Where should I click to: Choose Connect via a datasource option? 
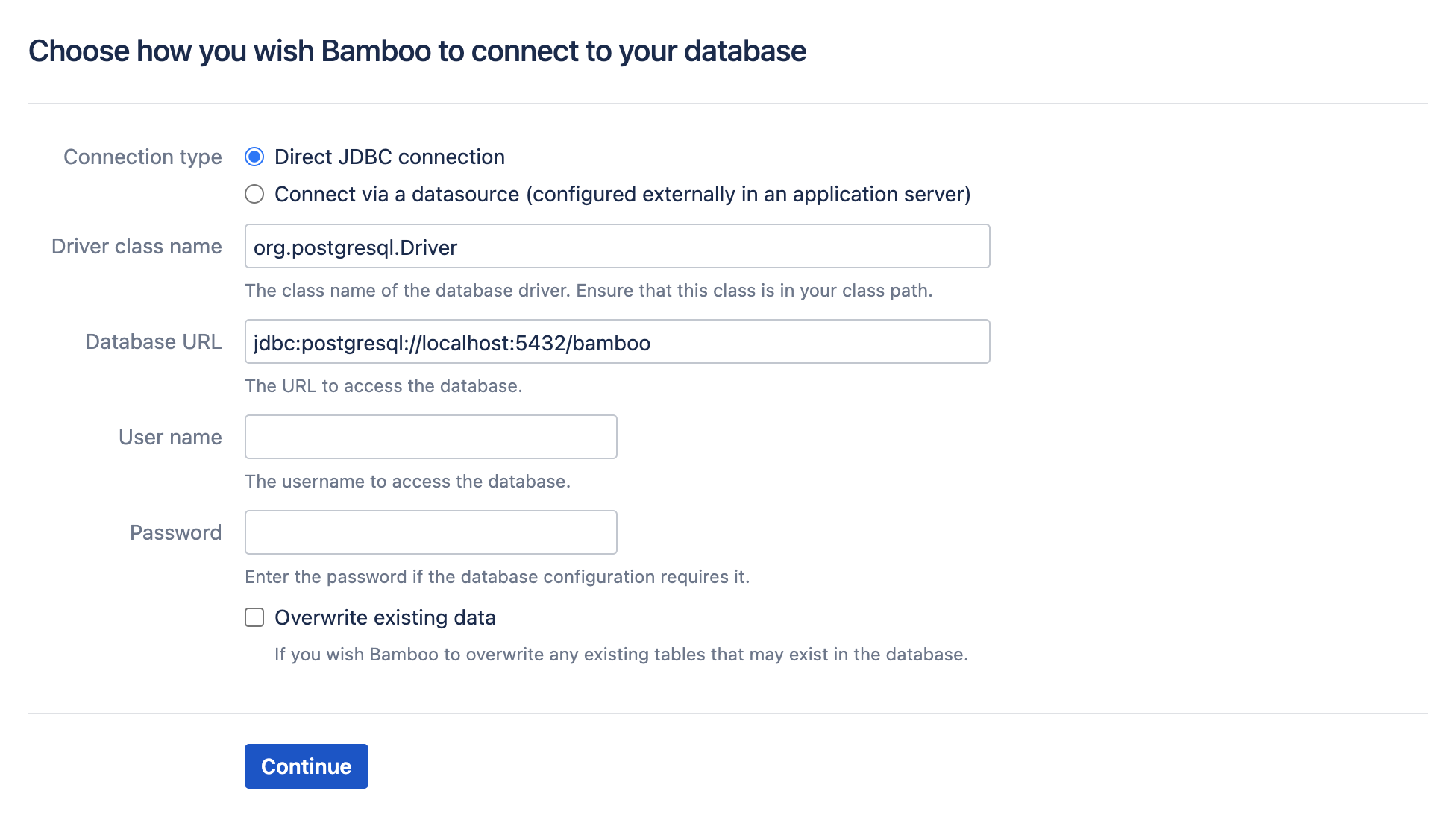pyautogui.click(x=254, y=194)
